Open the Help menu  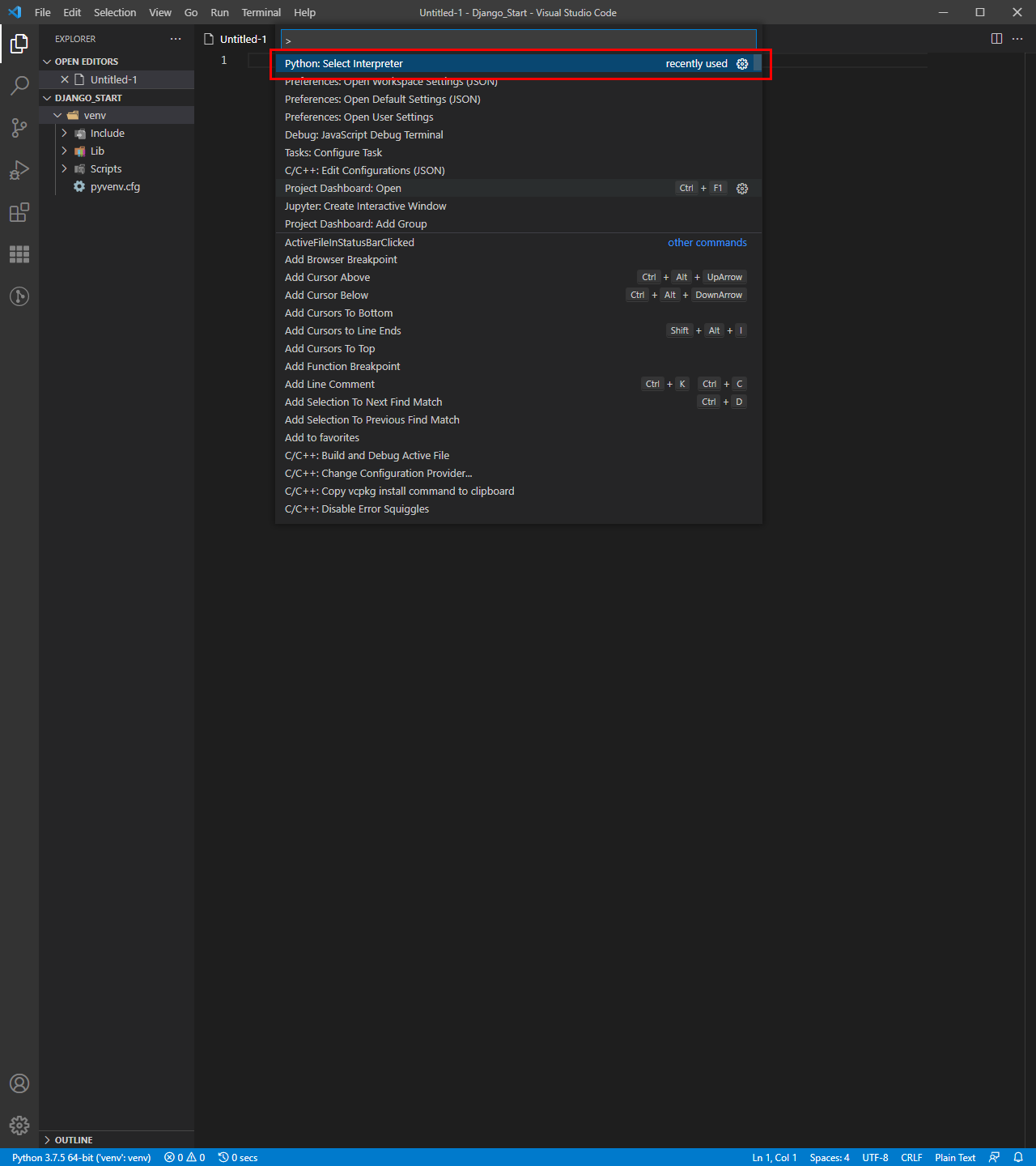[305, 12]
